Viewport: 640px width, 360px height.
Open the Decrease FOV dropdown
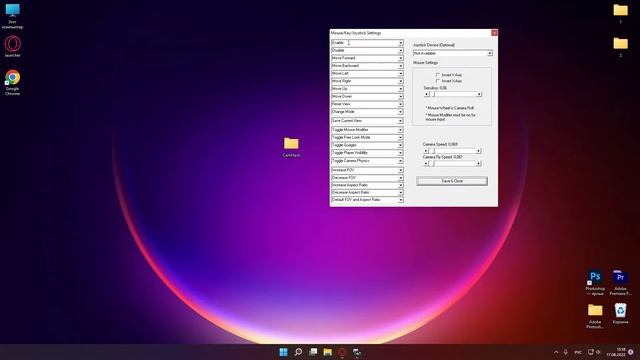coord(367,178)
